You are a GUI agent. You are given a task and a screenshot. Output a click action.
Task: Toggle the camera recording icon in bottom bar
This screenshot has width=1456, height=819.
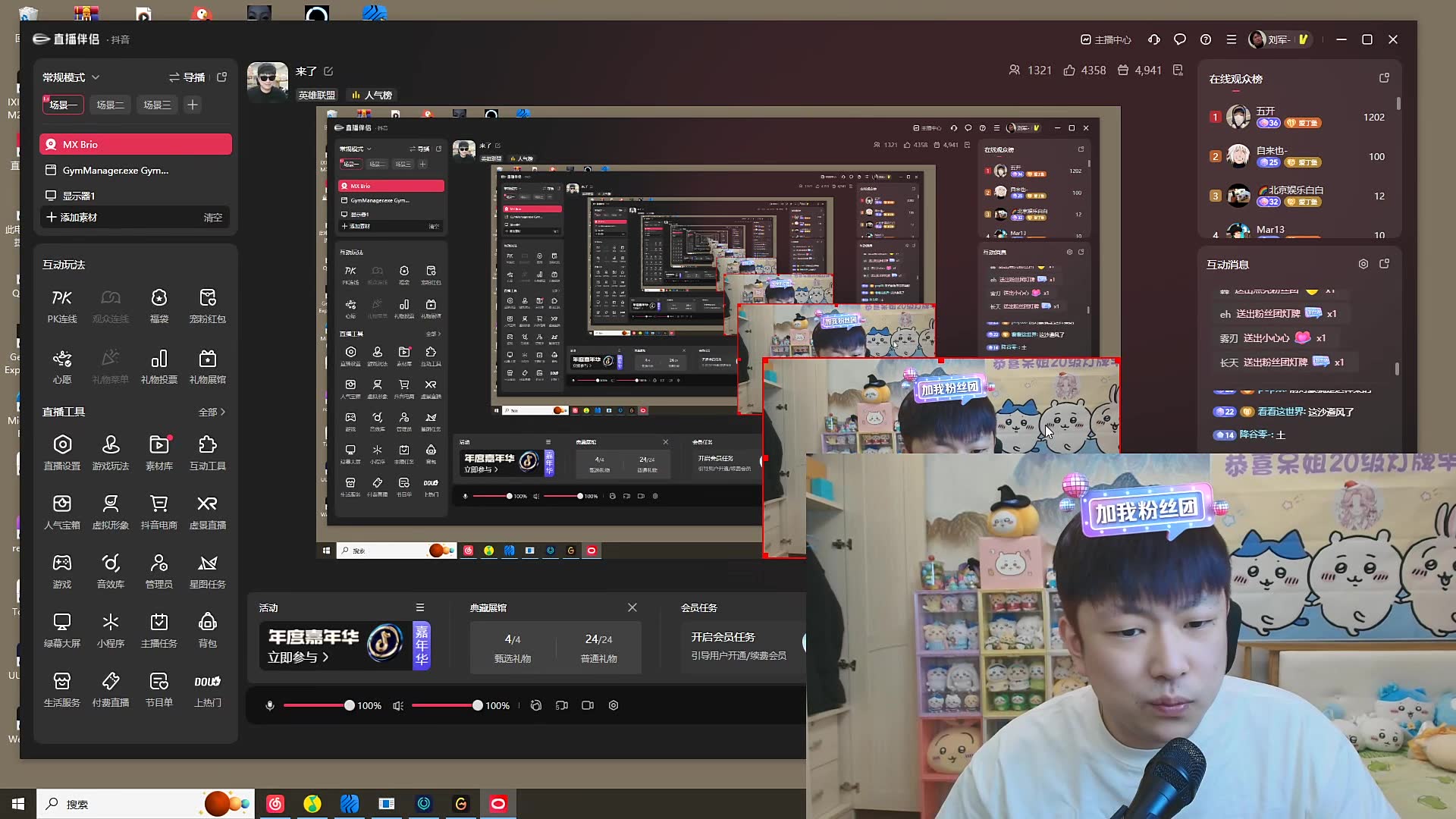(588, 705)
